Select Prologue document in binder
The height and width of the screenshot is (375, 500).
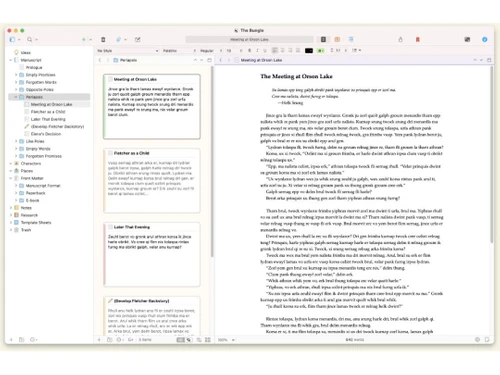point(34,68)
